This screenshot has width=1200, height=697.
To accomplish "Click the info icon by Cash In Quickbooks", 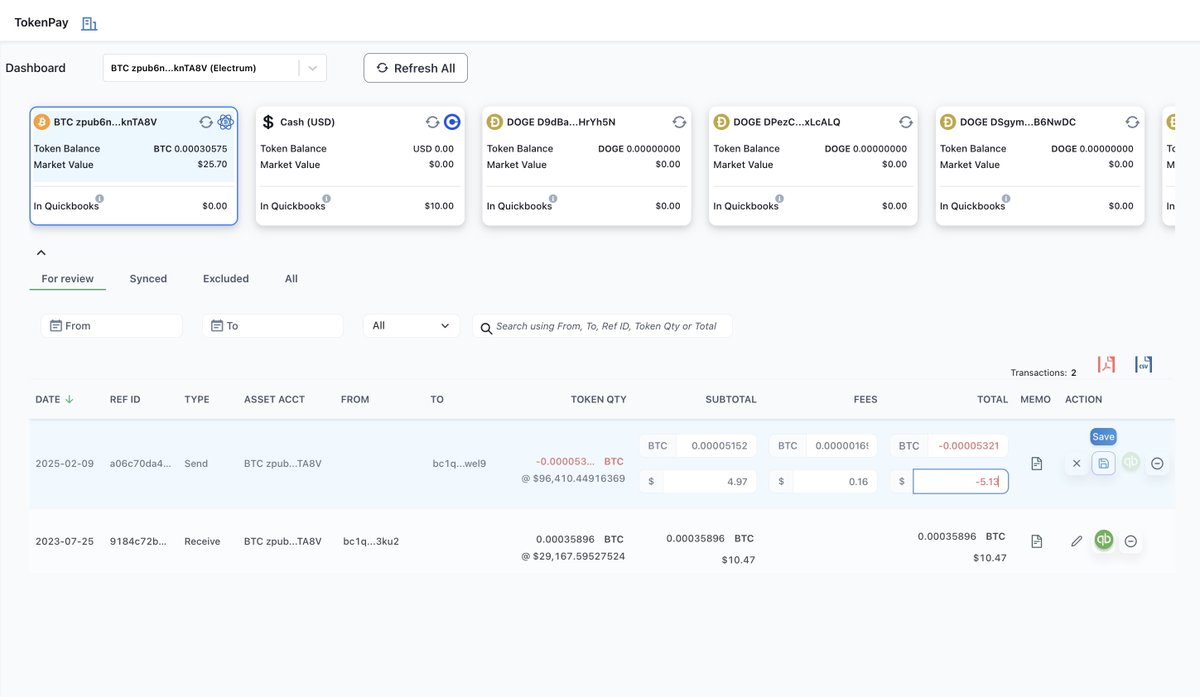I will click(x=326, y=198).
